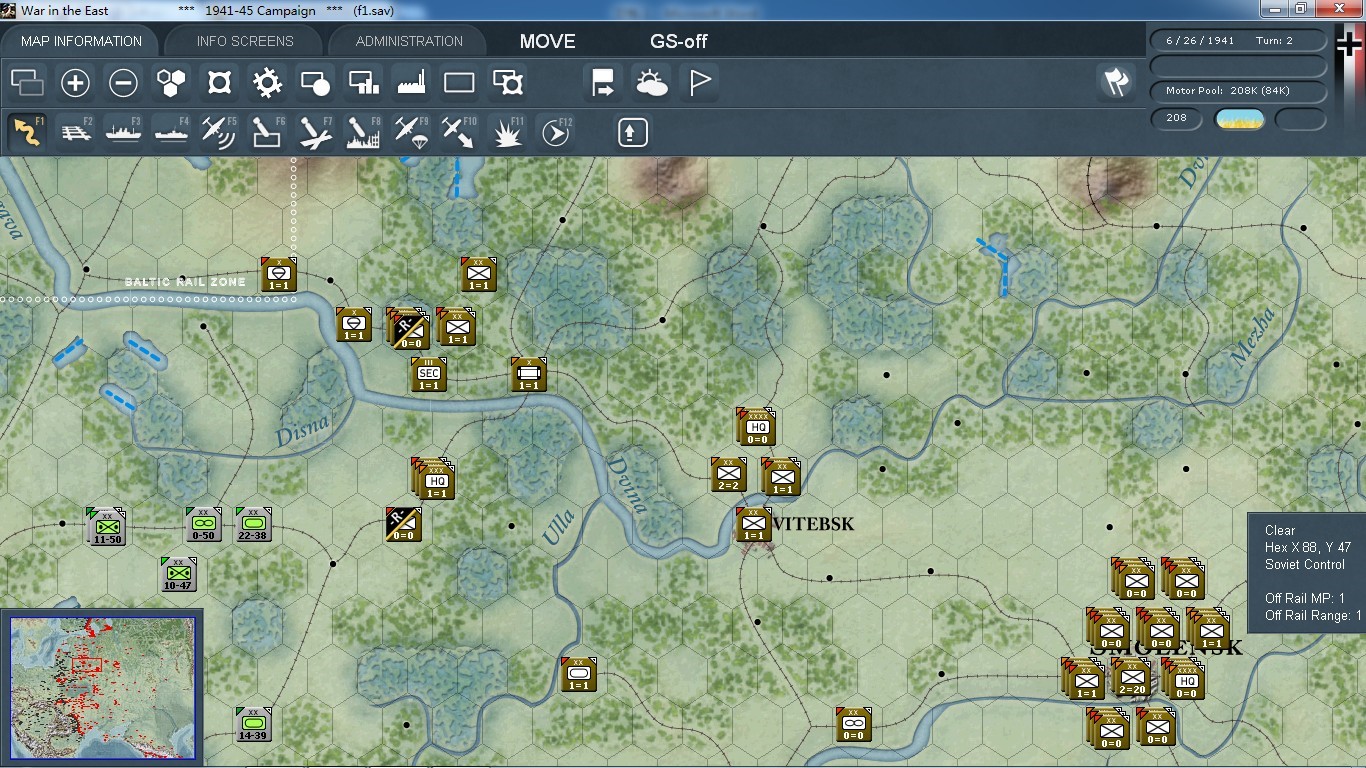Toggle the rectangle-with-circle map overlay icon

[315, 83]
